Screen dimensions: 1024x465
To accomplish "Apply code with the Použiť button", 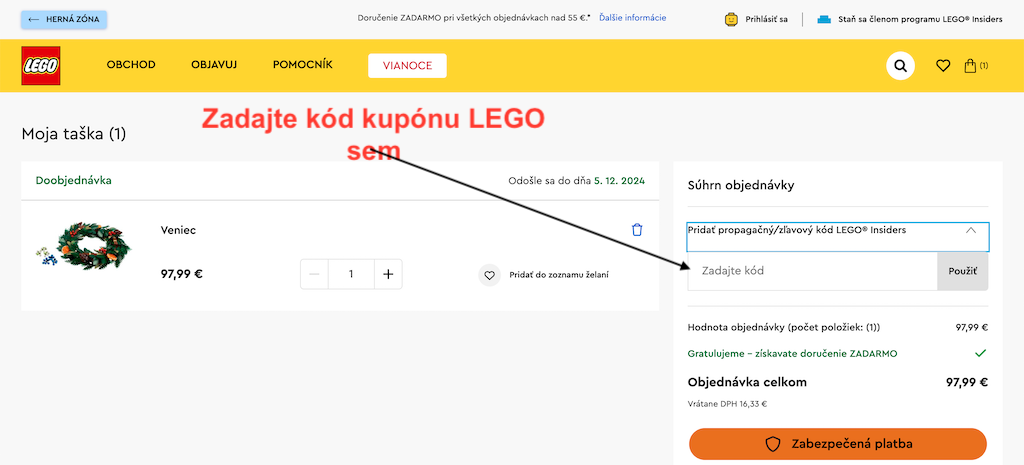I will (963, 270).
